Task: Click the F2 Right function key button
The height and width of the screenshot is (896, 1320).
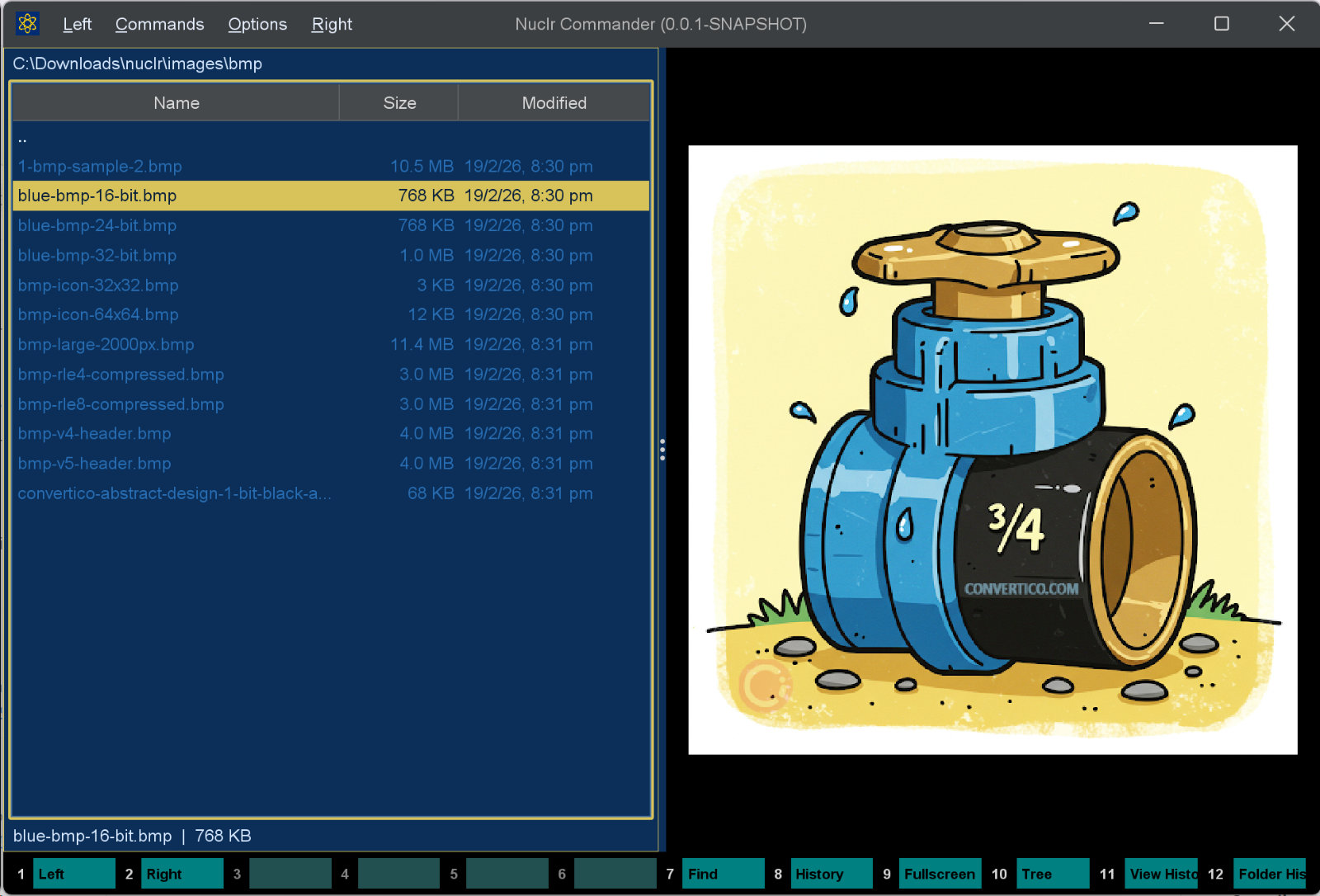Action: pos(182,874)
